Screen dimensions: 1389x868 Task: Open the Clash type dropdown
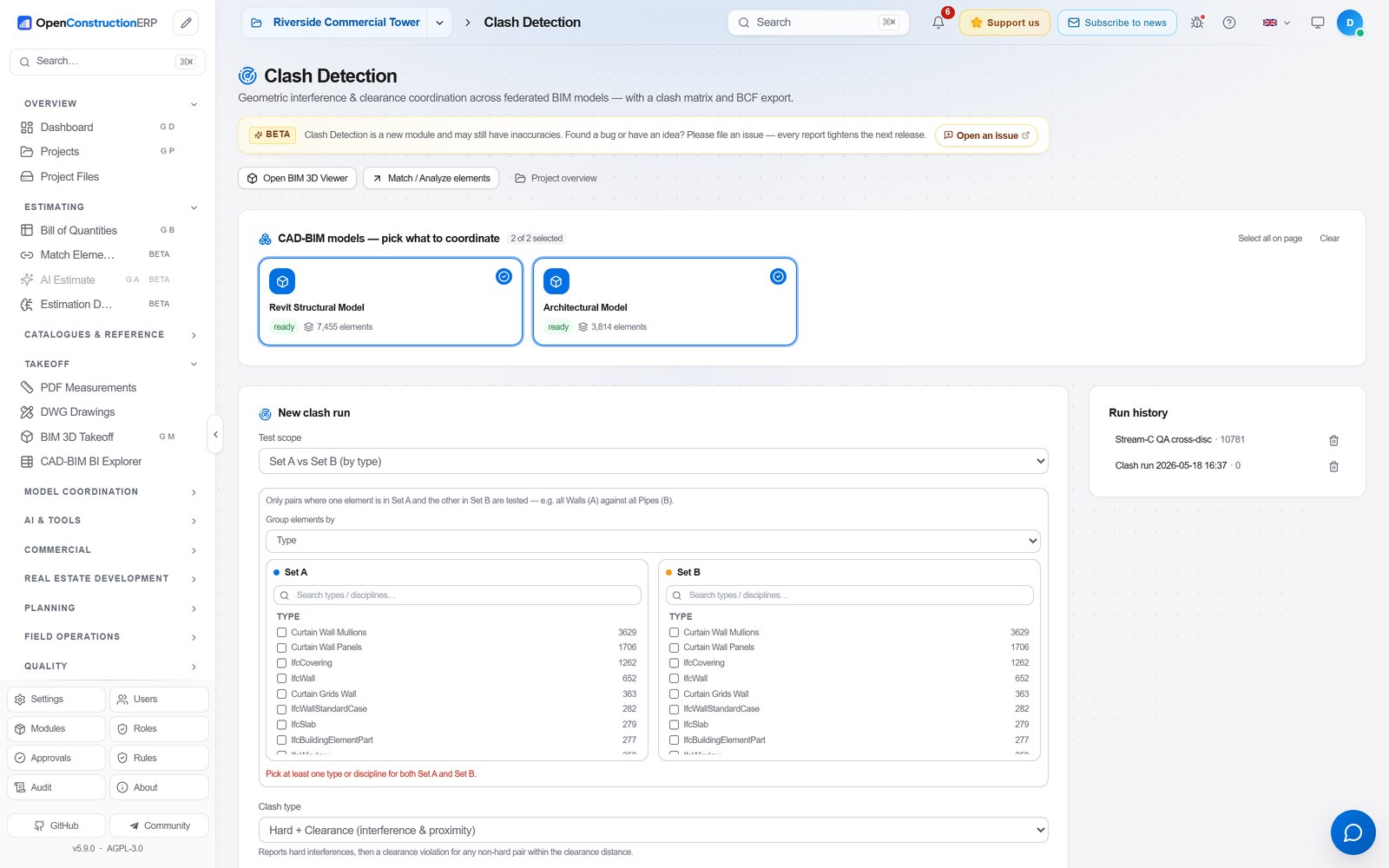(653, 830)
